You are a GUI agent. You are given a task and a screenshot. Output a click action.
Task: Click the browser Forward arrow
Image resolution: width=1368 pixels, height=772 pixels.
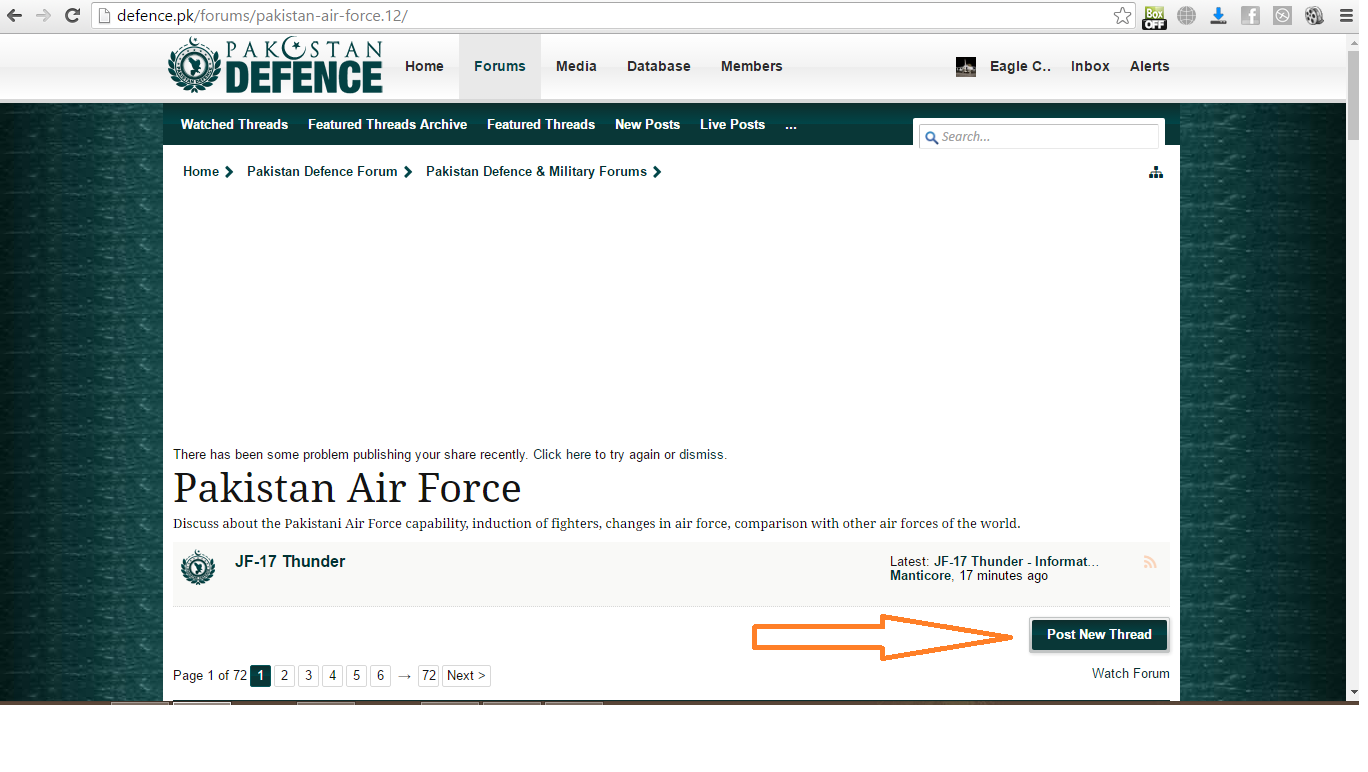point(43,16)
